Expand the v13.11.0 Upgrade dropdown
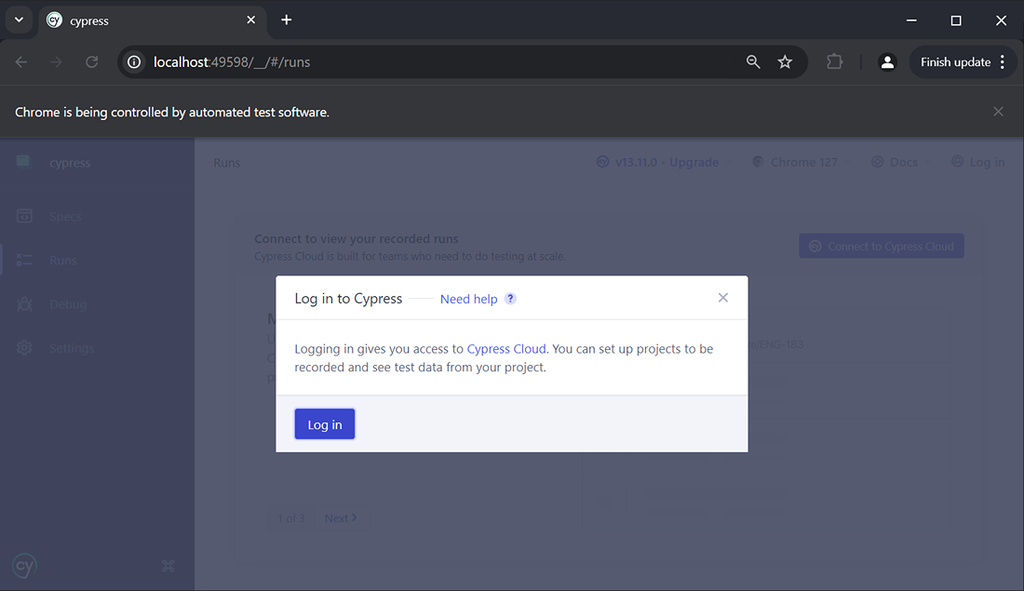This screenshot has width=1024, height=591. 666,162
